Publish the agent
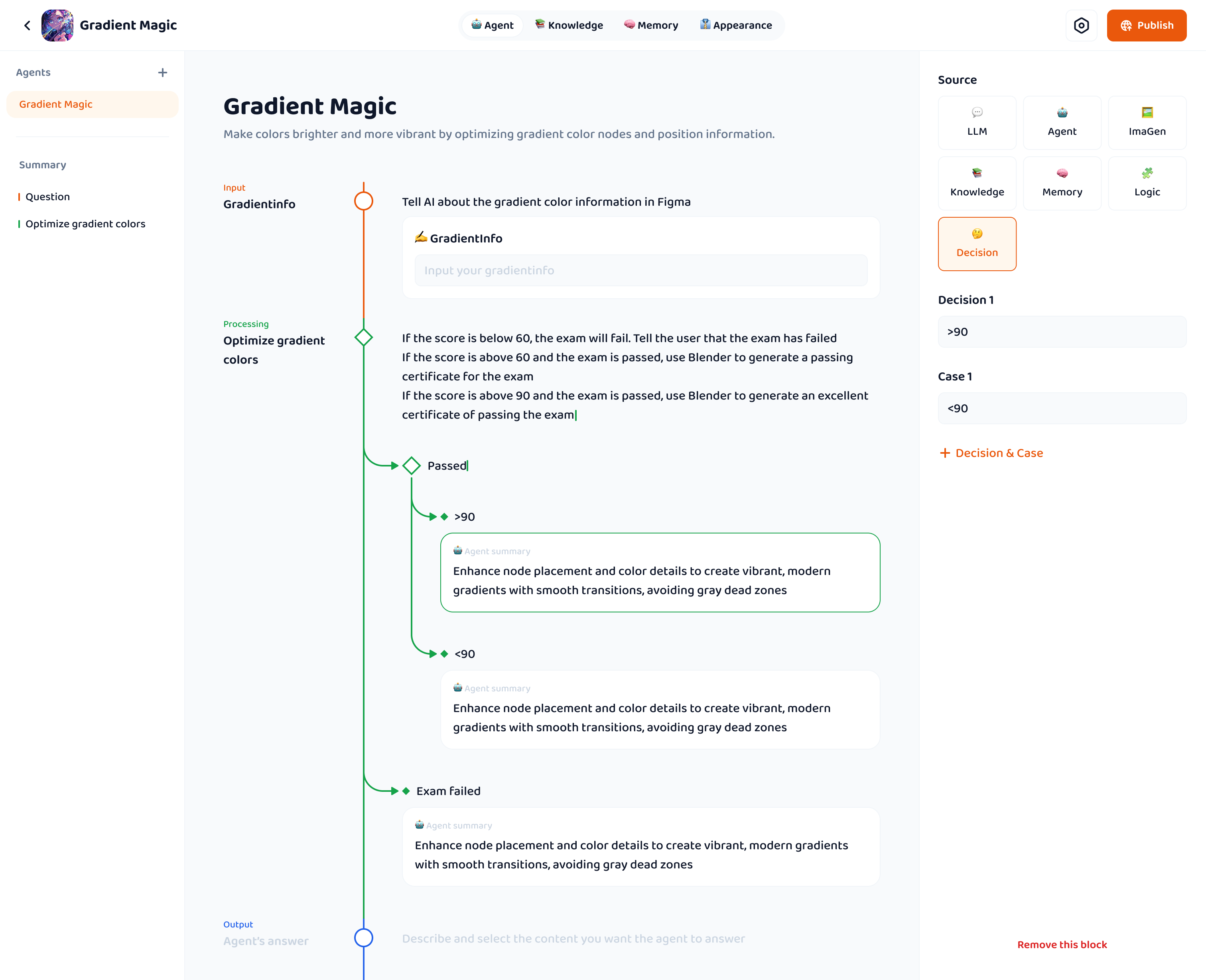The width and height of the screenshot is (1206, 980). click(x=1146, y=26)
